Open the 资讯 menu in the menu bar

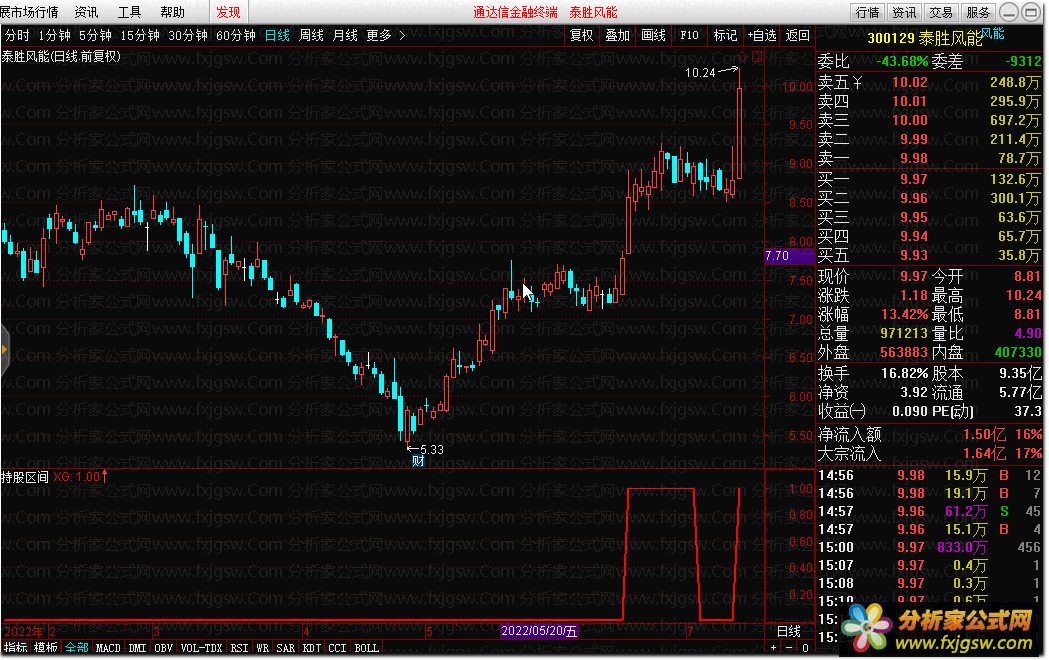point(86,12)
